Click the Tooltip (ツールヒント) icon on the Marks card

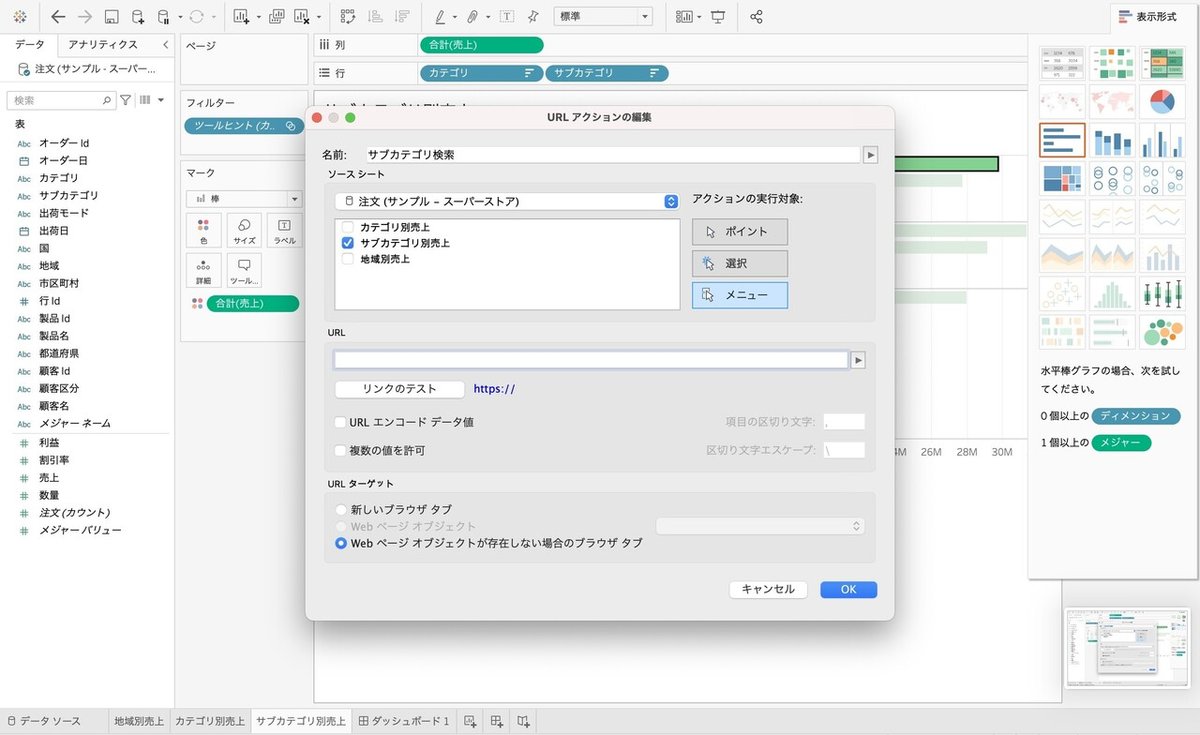(243, 268)
